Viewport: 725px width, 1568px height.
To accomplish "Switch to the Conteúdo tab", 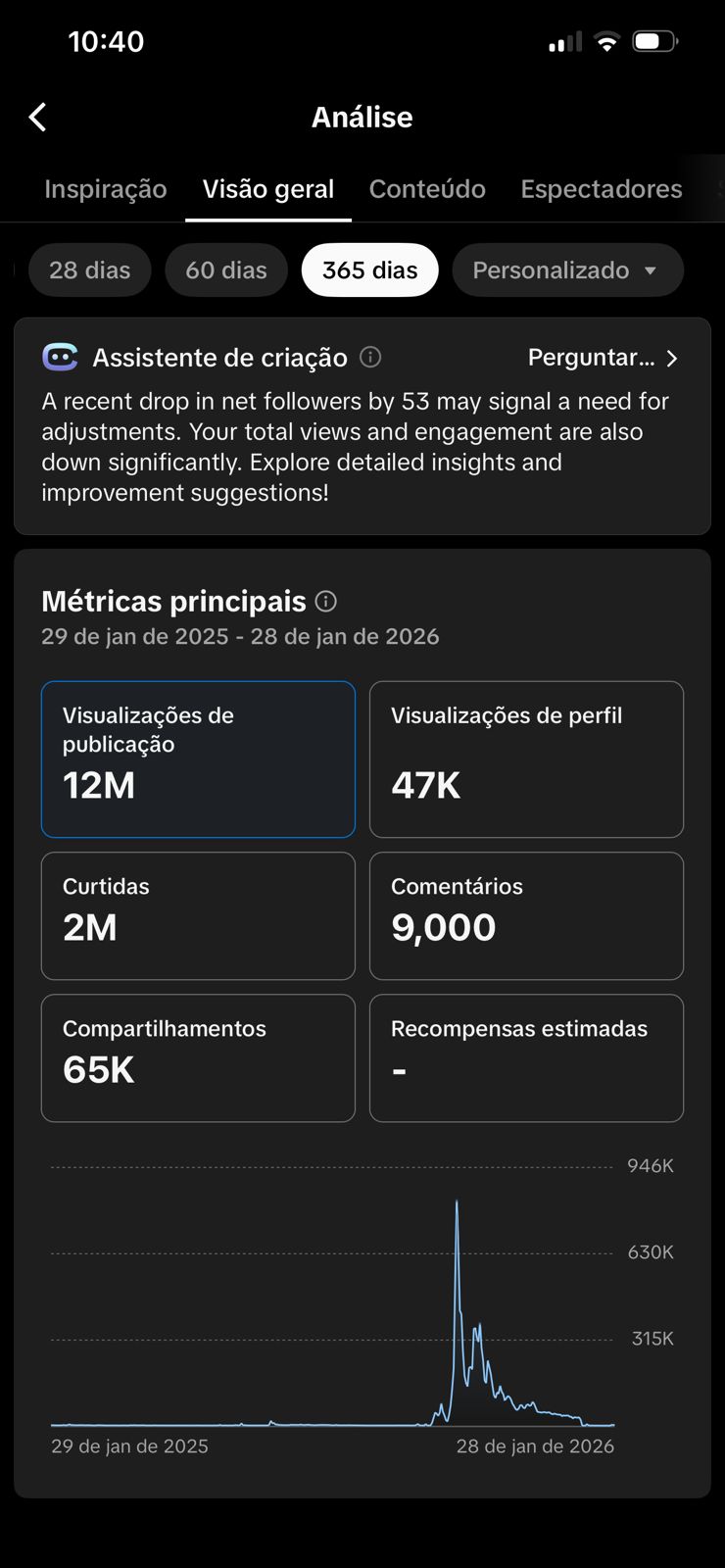I will tap(427, 189).
